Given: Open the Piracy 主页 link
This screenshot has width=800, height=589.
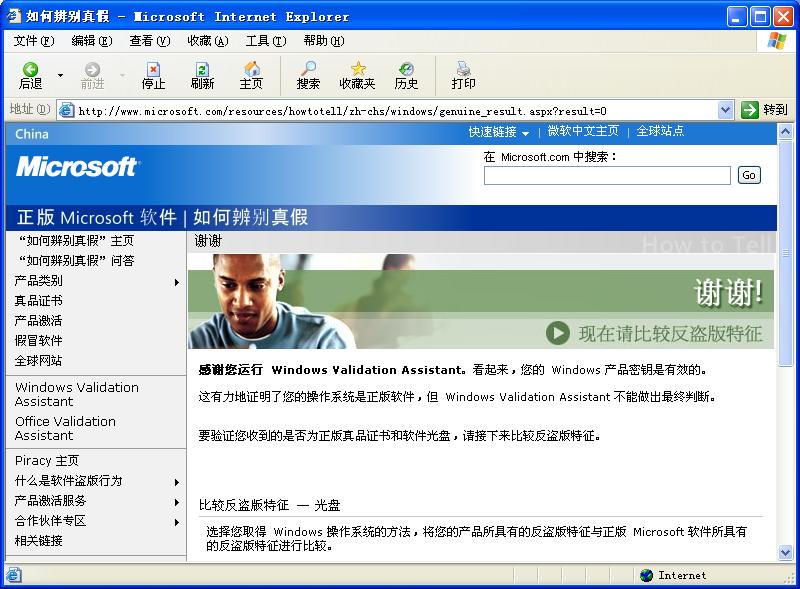Looking at the screenshot, I should [x=47, y=460].
